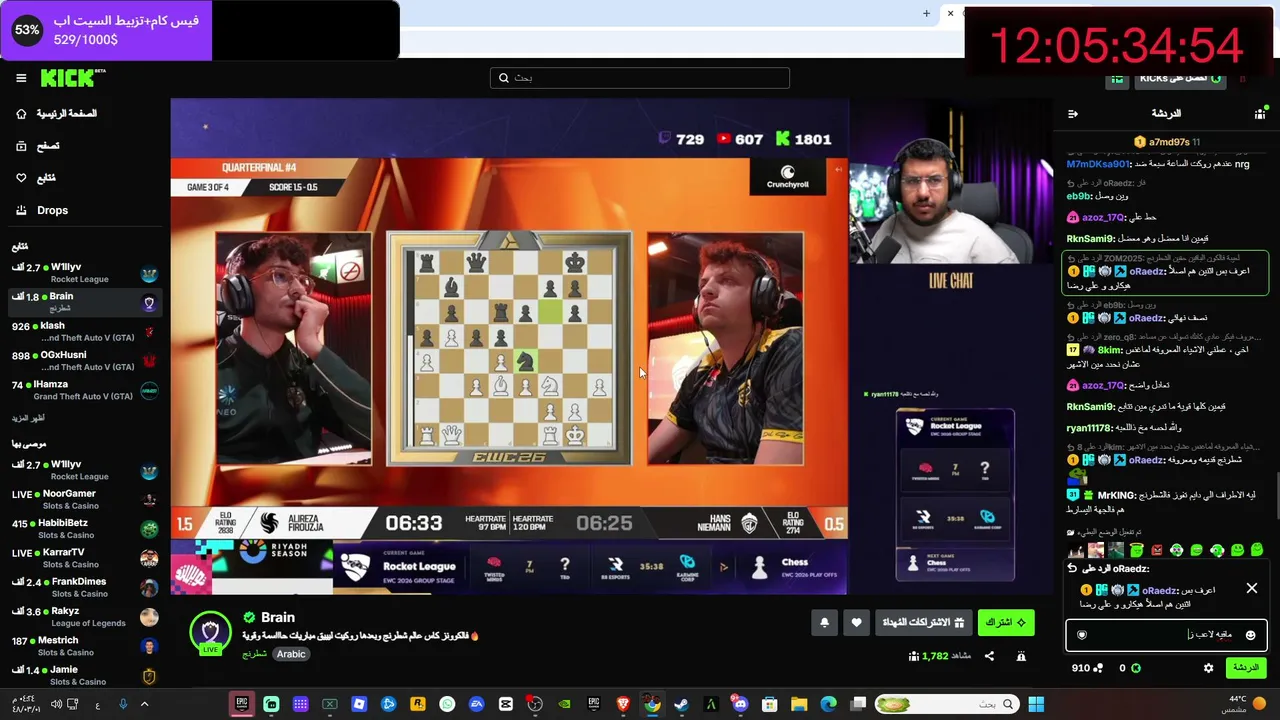Click the chat message input field
Image resolution: width=1280 pixels, height=720 pixels.
(1166, 635)
